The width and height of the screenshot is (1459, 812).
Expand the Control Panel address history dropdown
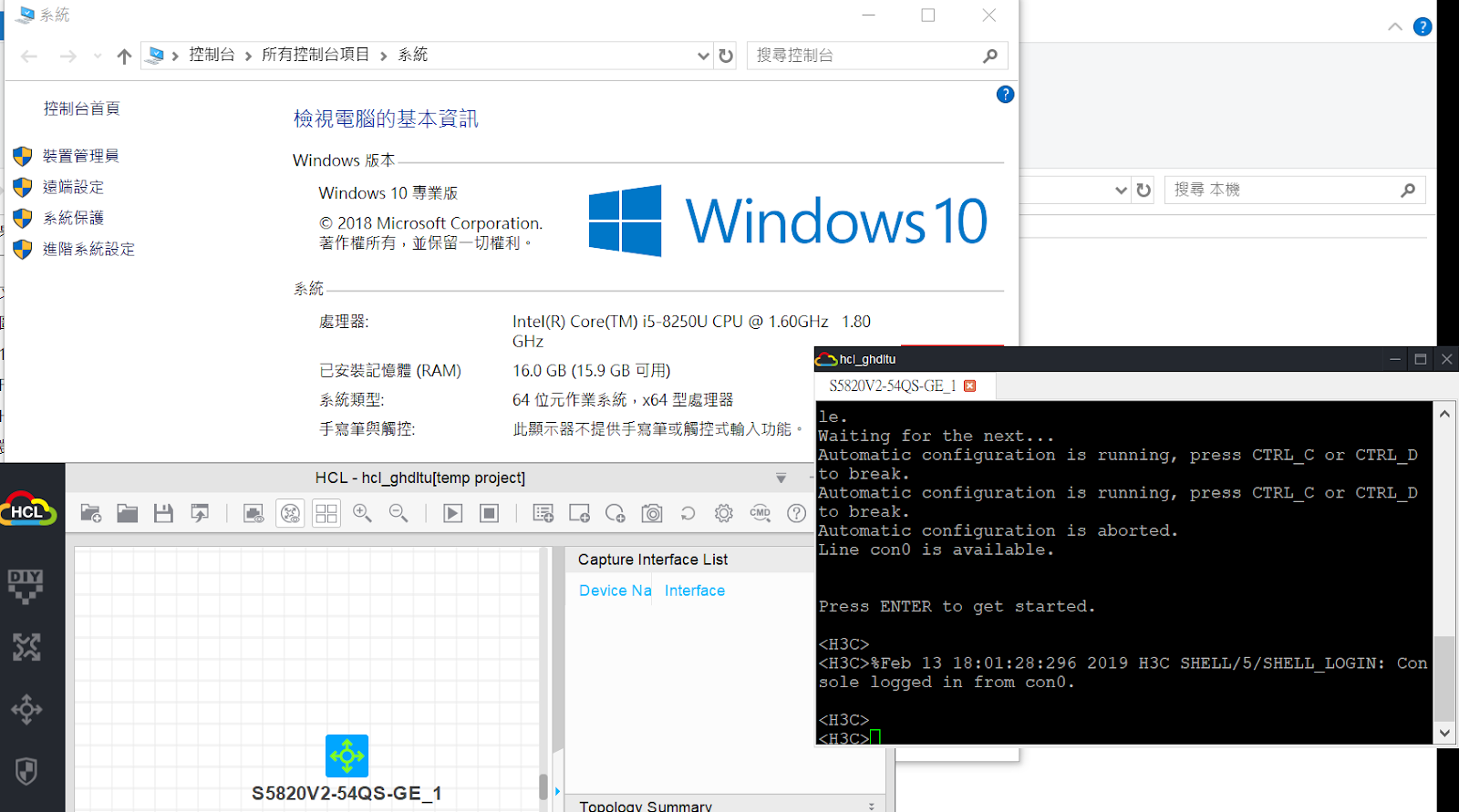click(x=703, y=56)
